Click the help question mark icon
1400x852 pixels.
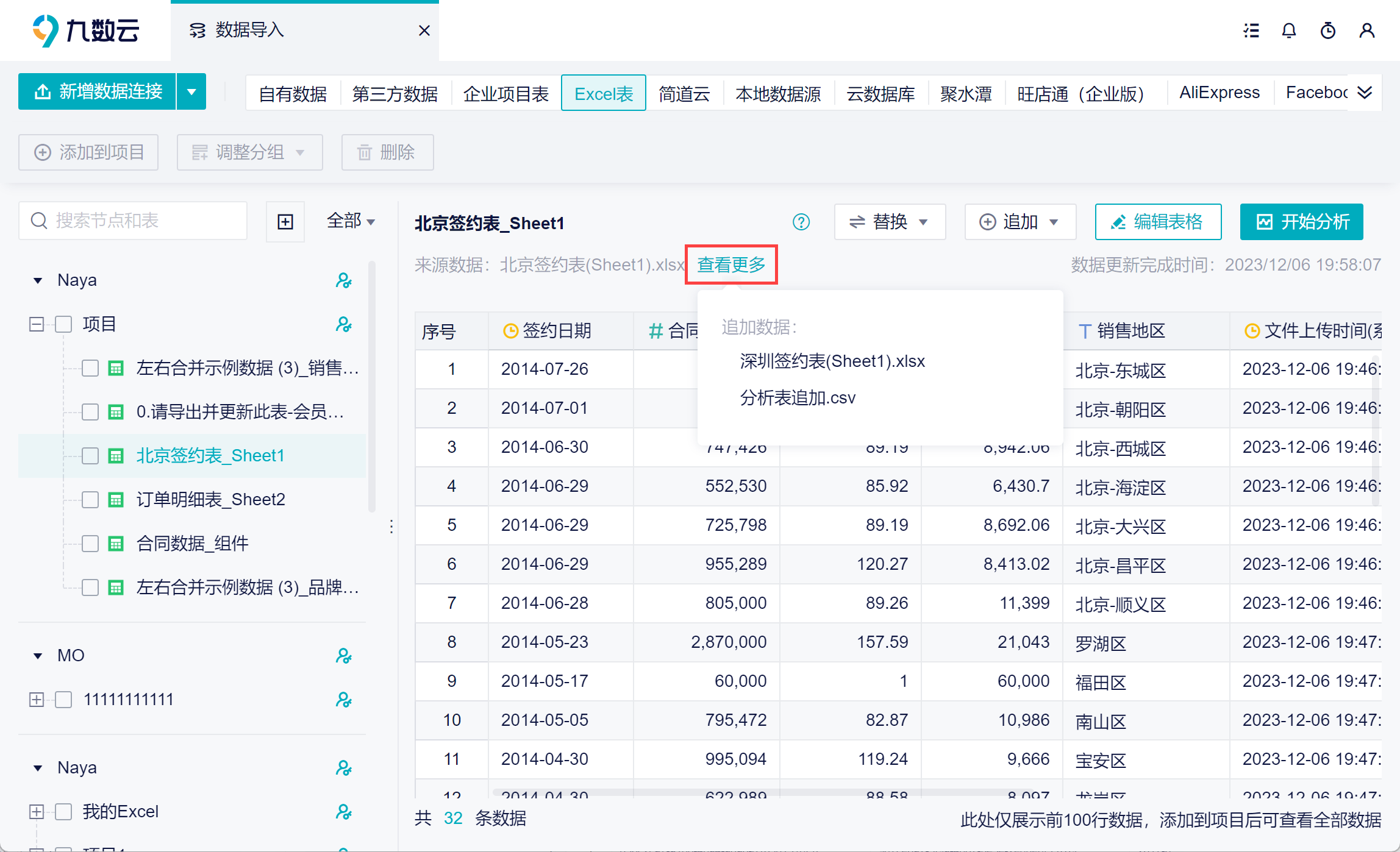coord(801,222)
